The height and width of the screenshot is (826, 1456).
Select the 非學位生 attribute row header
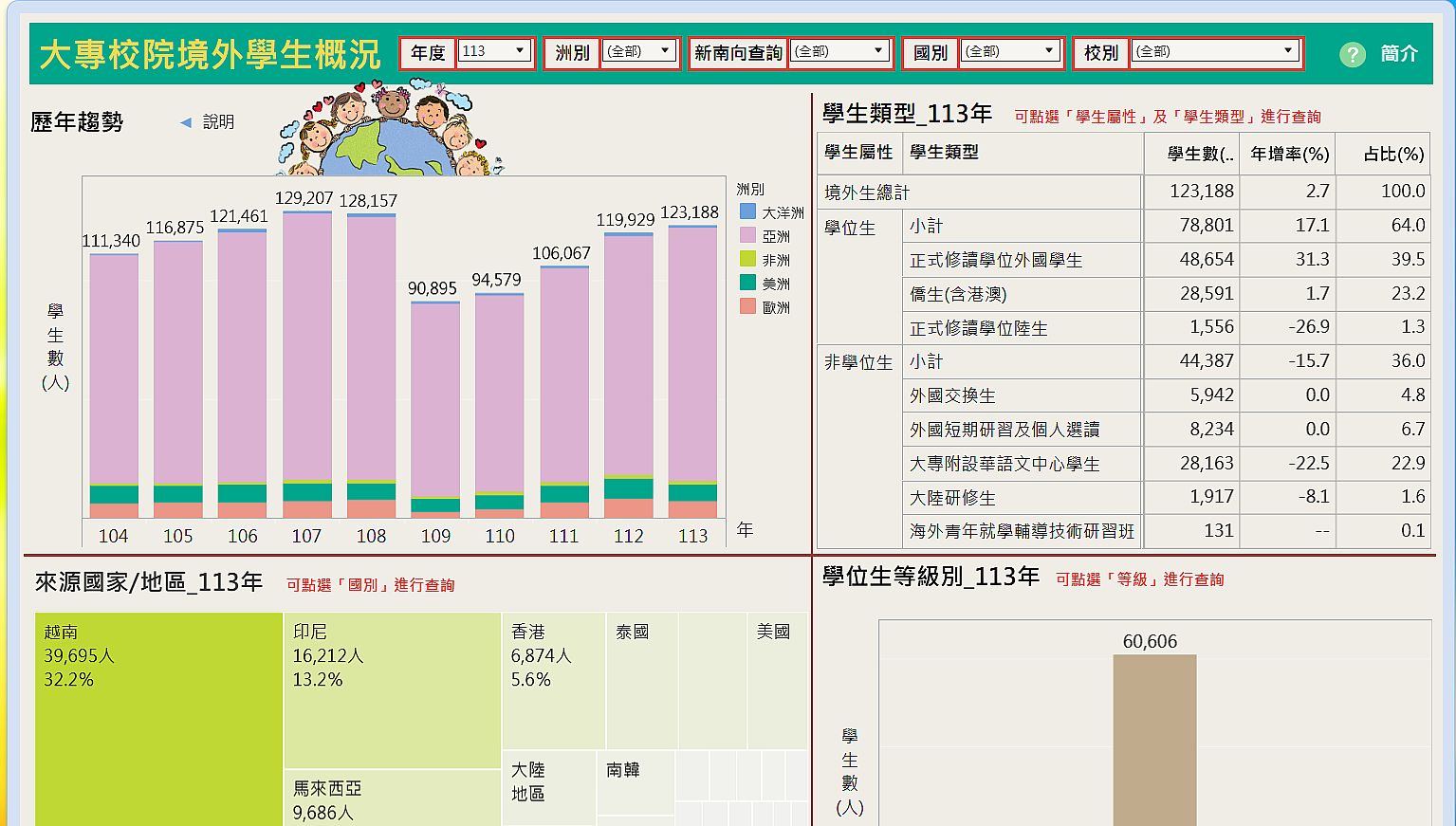(x=857, y=362)
